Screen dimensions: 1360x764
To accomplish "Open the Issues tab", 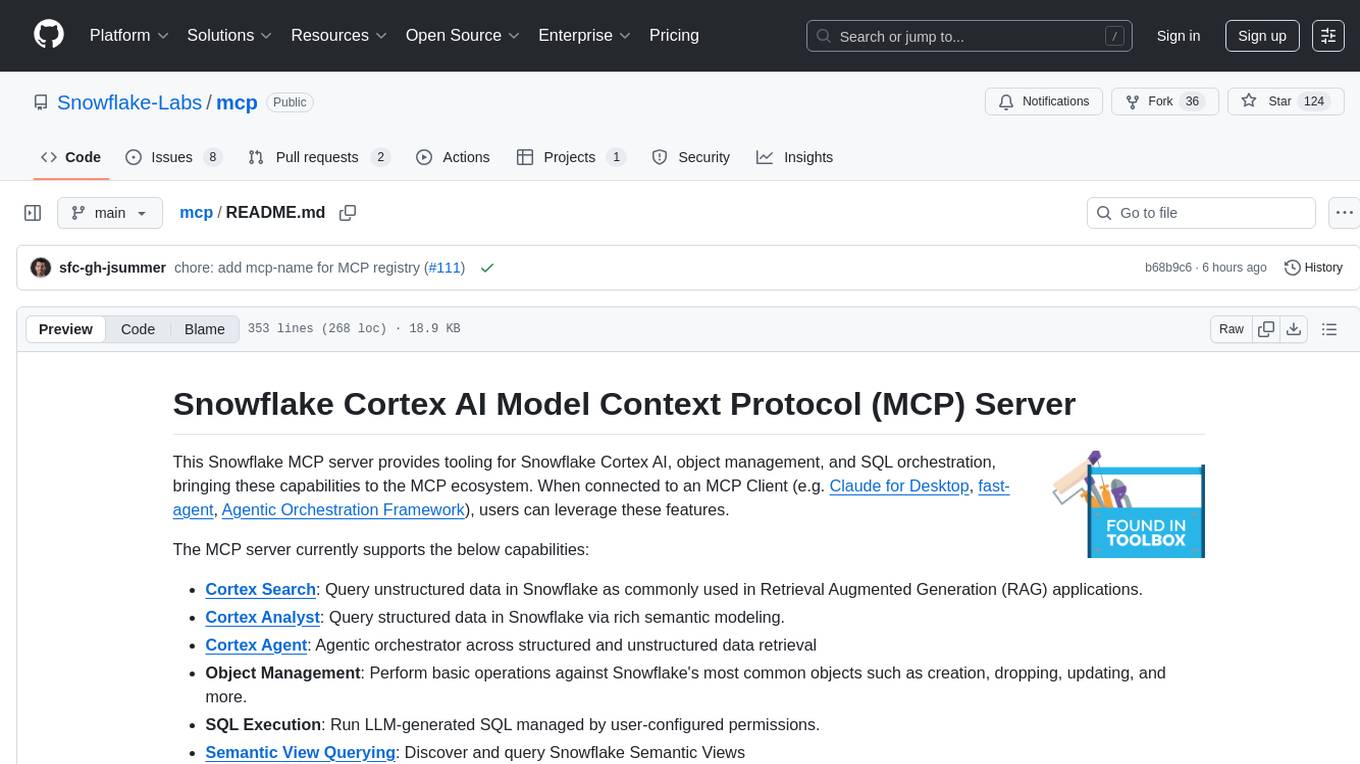I will click(x=173, y=157).
